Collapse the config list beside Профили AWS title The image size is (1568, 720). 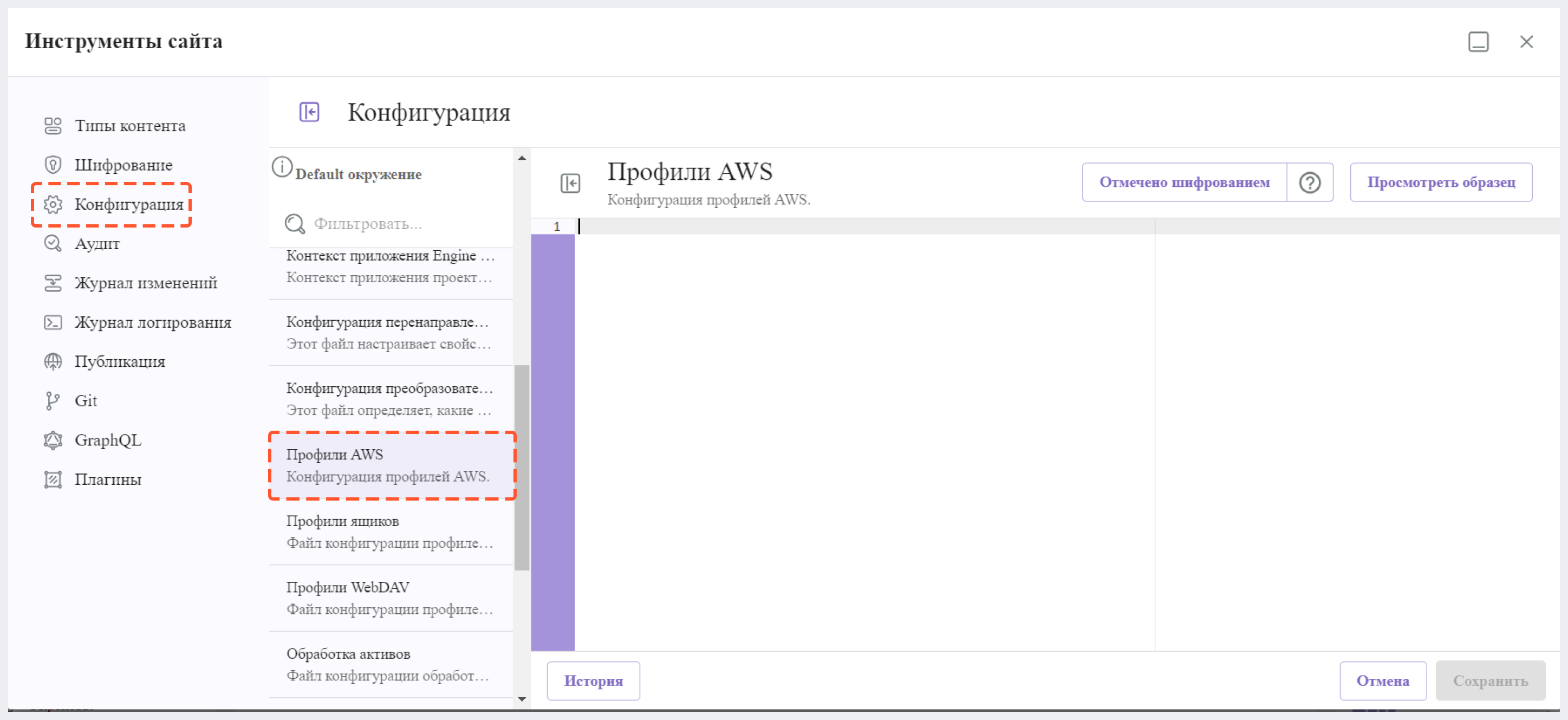[x=570, y=183]
